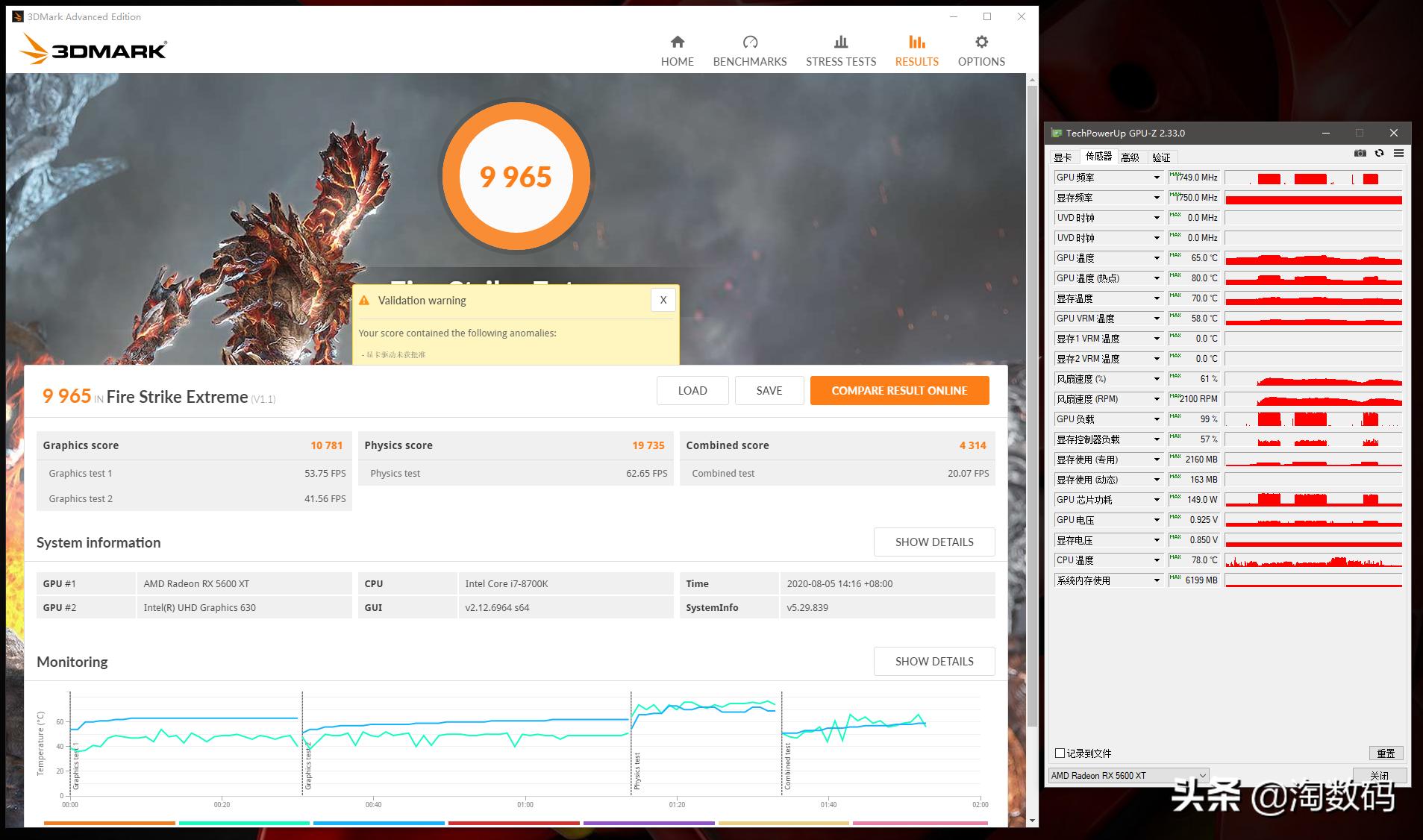Open the GPU 温度 sensor dropdown

click(x=1157, y=257)
